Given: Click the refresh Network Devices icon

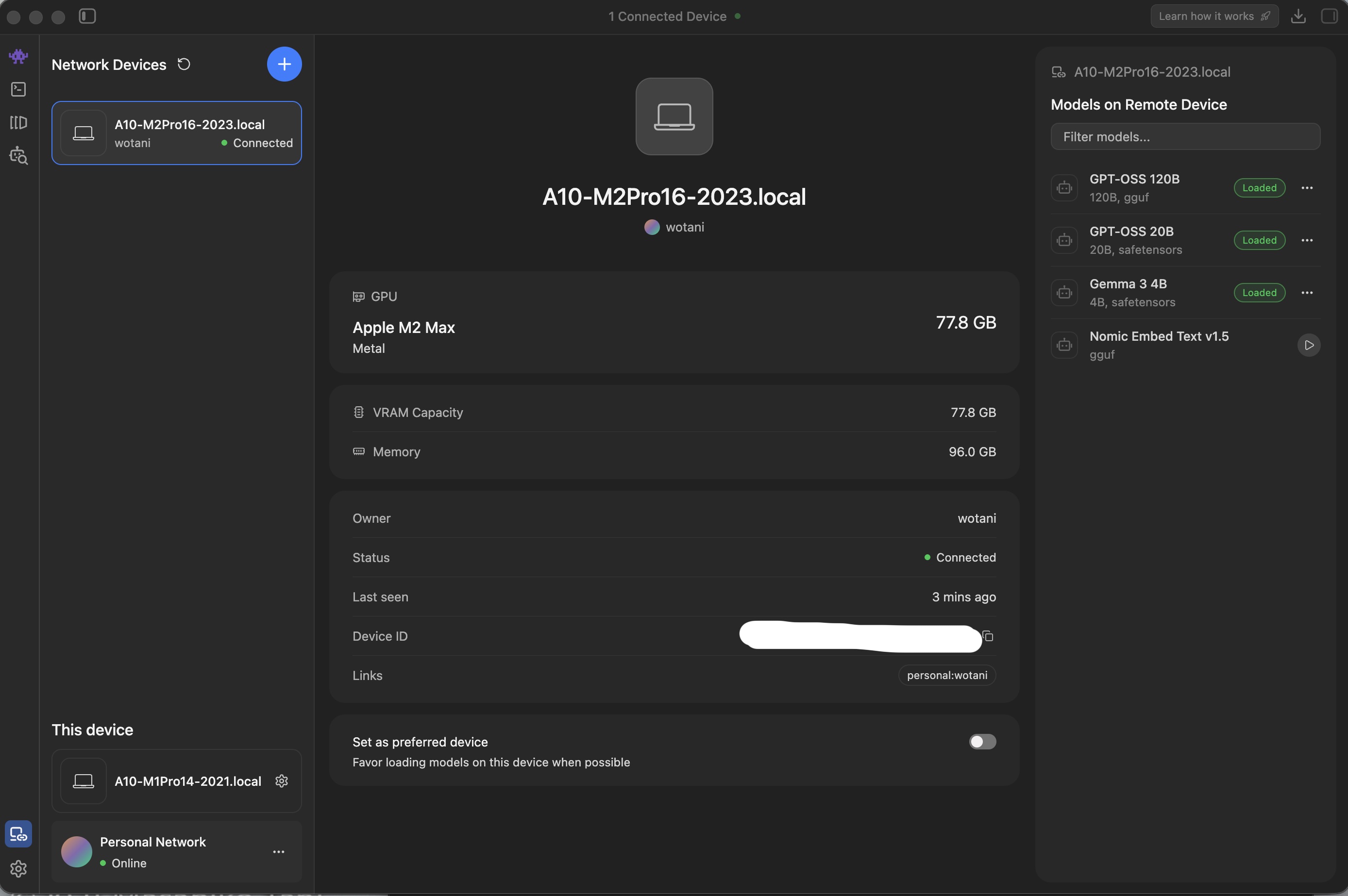Looking at the screenshot, I should tap(184, 64).
